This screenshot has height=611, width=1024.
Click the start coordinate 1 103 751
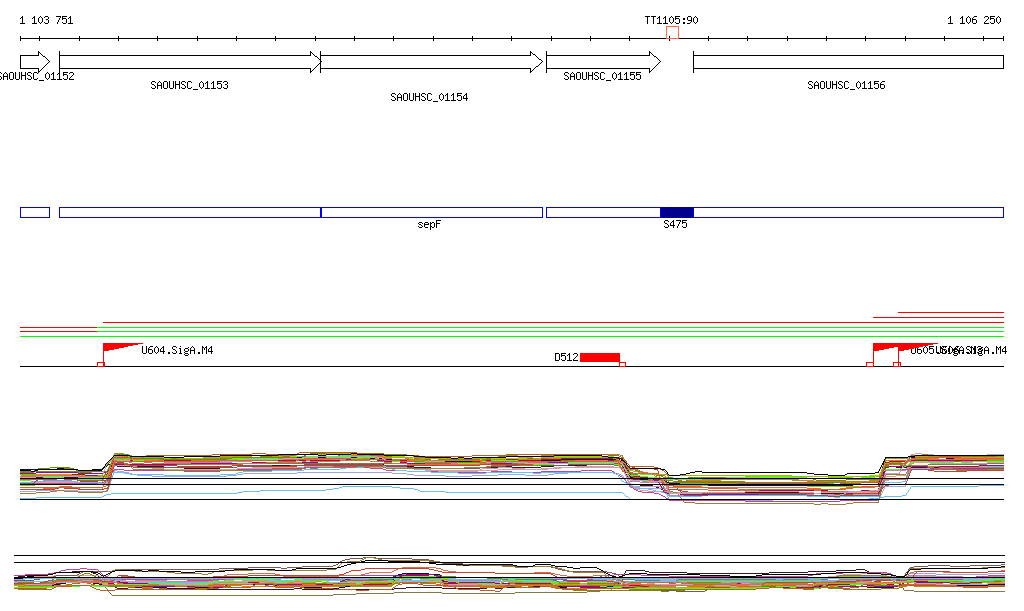pyautogui.click(x=46, y=20)
